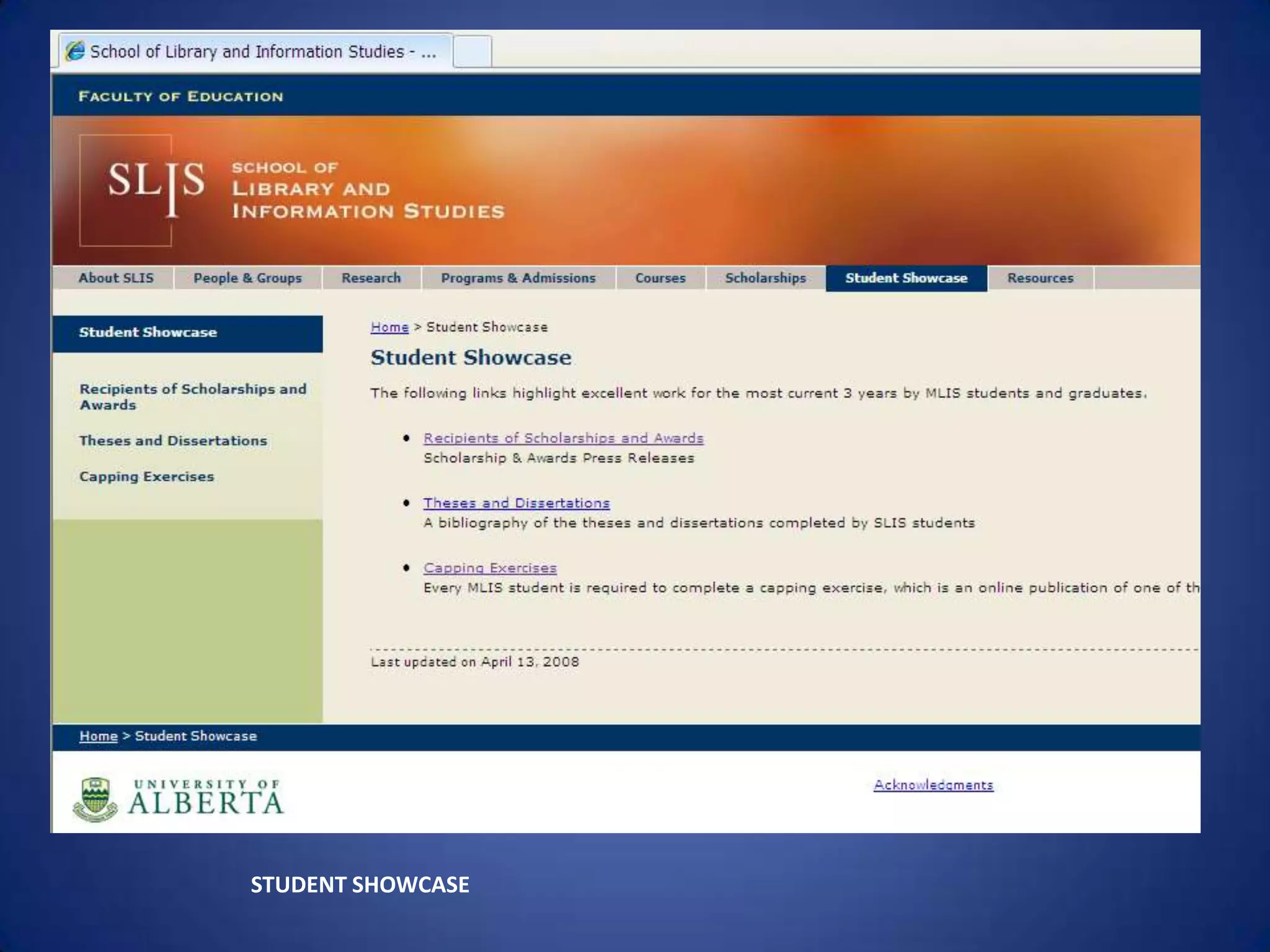Click the Student Showcase page heading
This screenshot has width=1270, height=952.
coord(471,358)
